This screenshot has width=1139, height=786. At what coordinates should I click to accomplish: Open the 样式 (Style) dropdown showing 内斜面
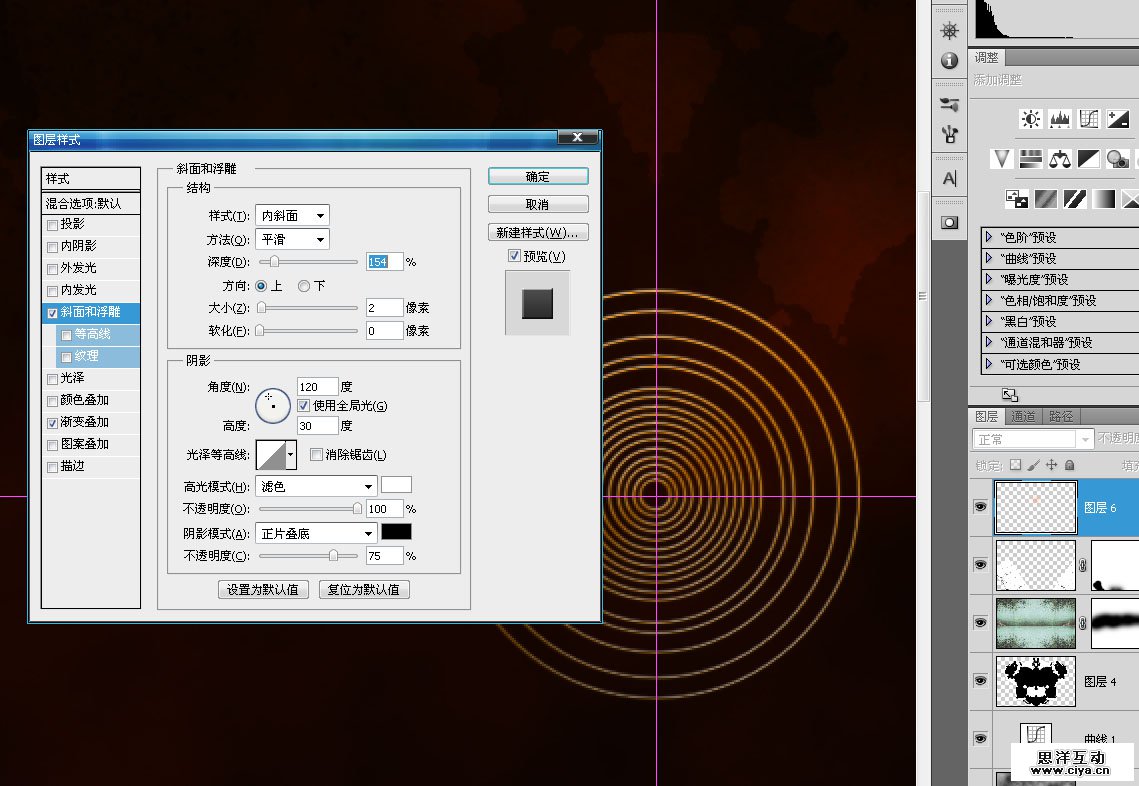(x=292, y=216)
